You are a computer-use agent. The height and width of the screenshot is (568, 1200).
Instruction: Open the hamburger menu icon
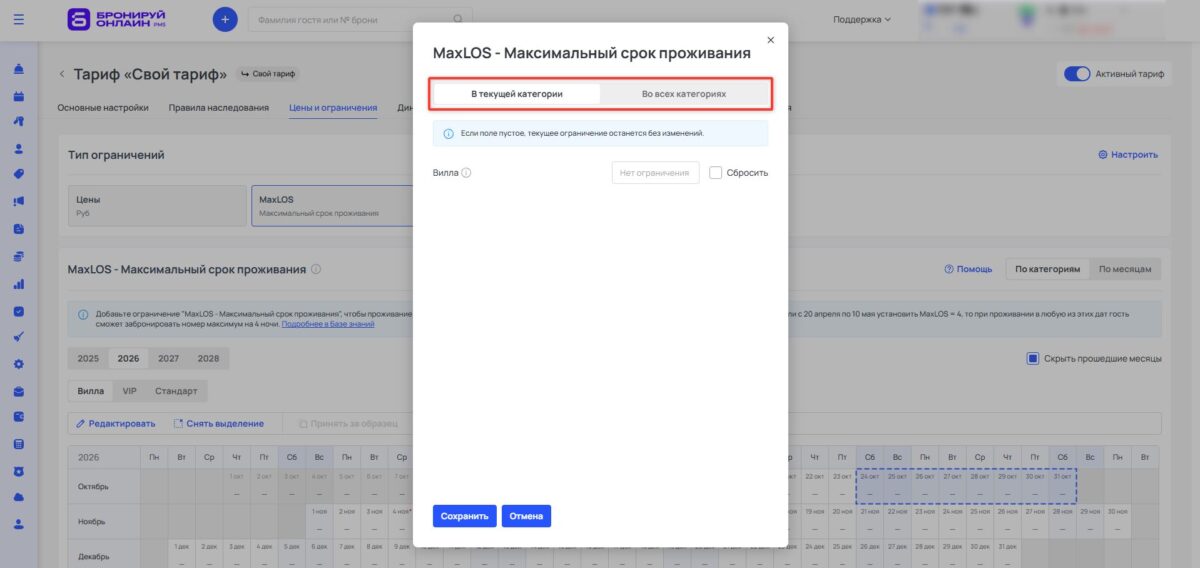tap(19, 18)
